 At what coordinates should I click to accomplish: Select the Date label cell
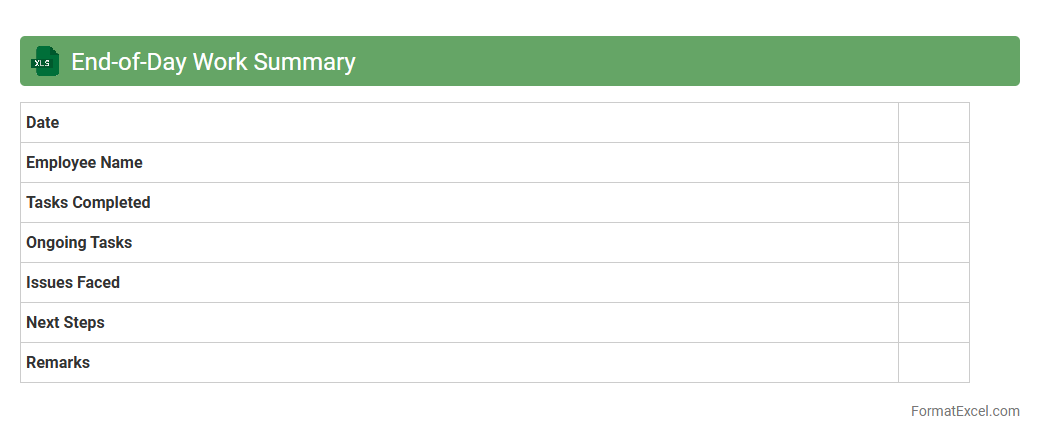point(43,123)
